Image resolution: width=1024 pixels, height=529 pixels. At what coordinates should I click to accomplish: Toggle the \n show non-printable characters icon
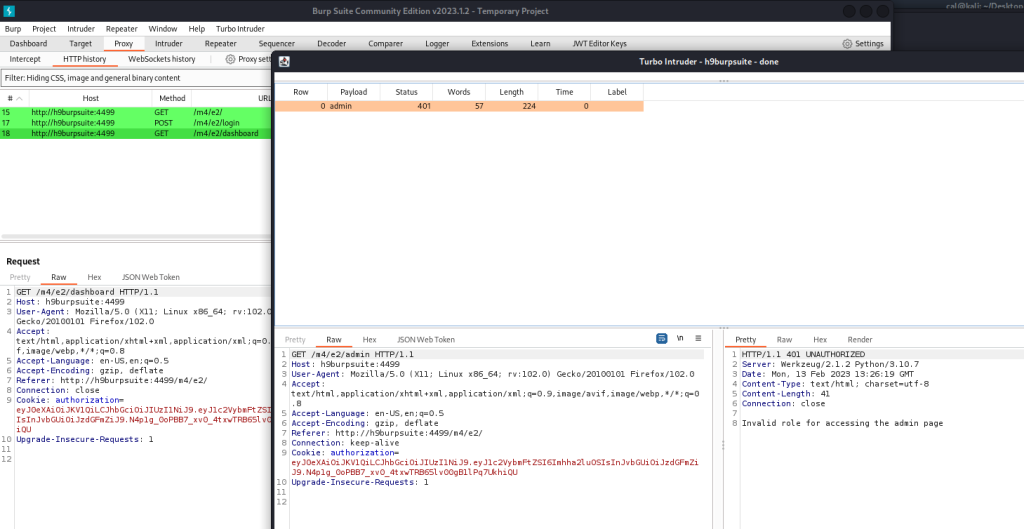680,338
